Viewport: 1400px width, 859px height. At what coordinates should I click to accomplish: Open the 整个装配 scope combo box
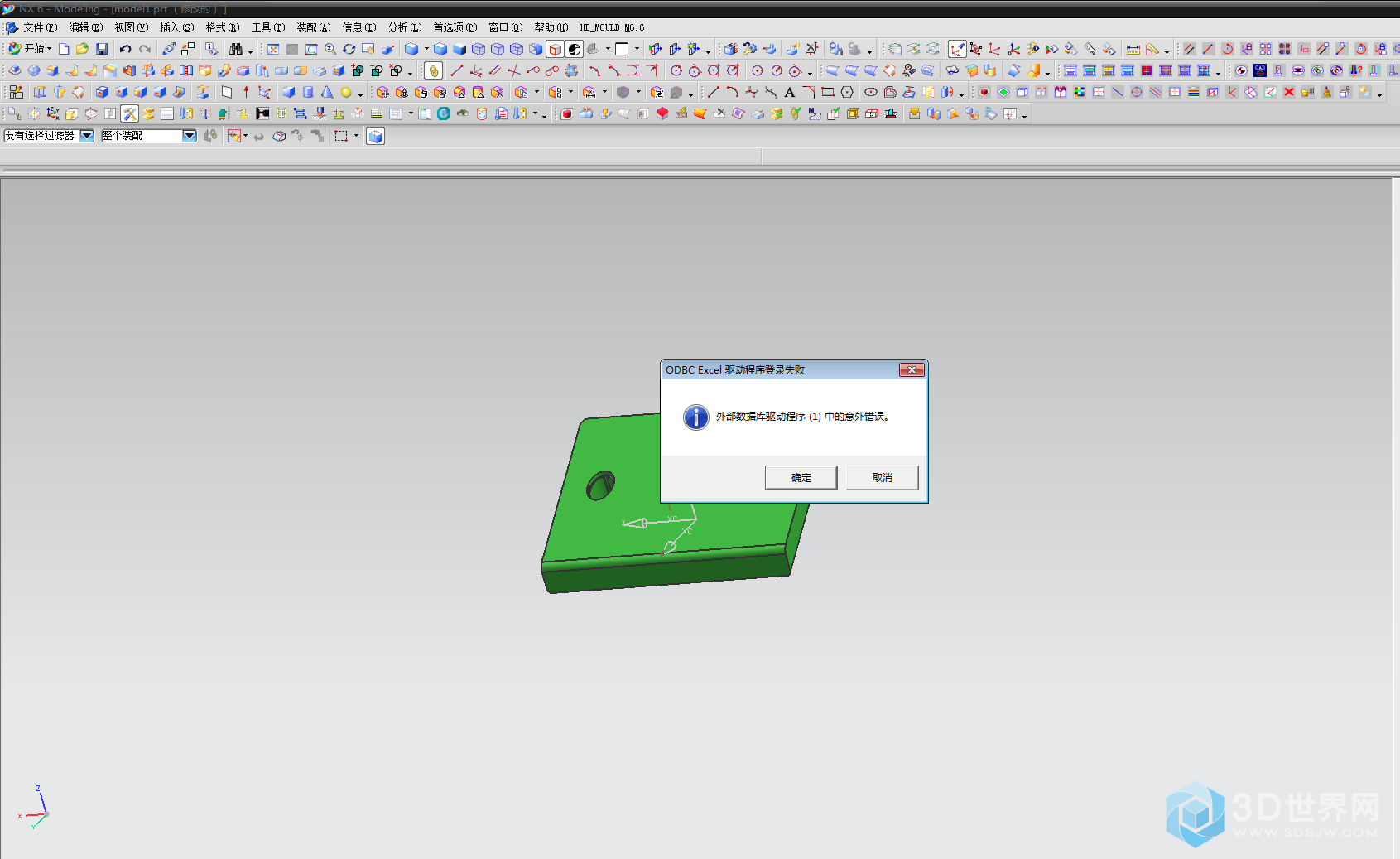point(149,136)
